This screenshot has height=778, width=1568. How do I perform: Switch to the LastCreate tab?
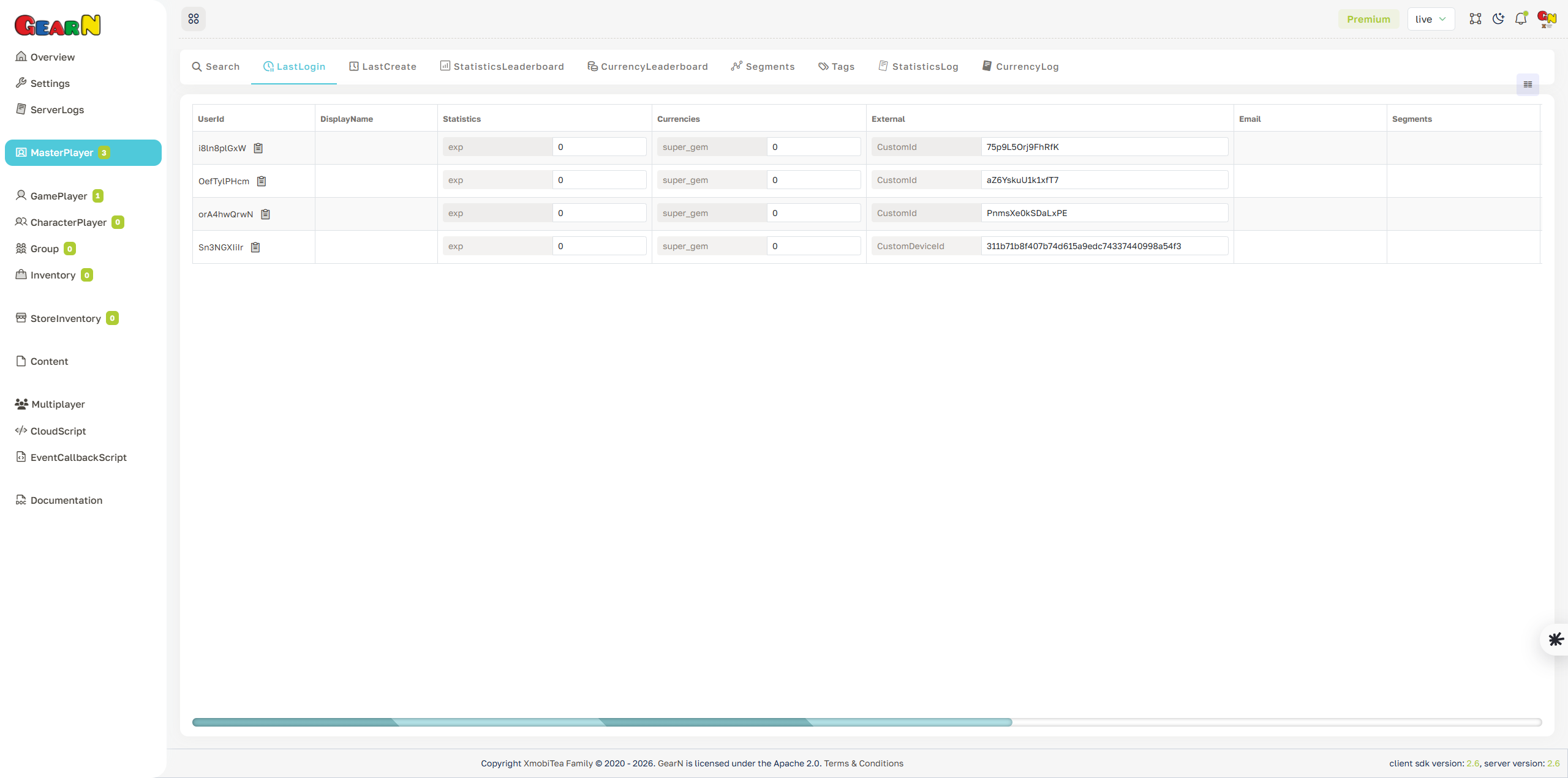tap(382, 66)
